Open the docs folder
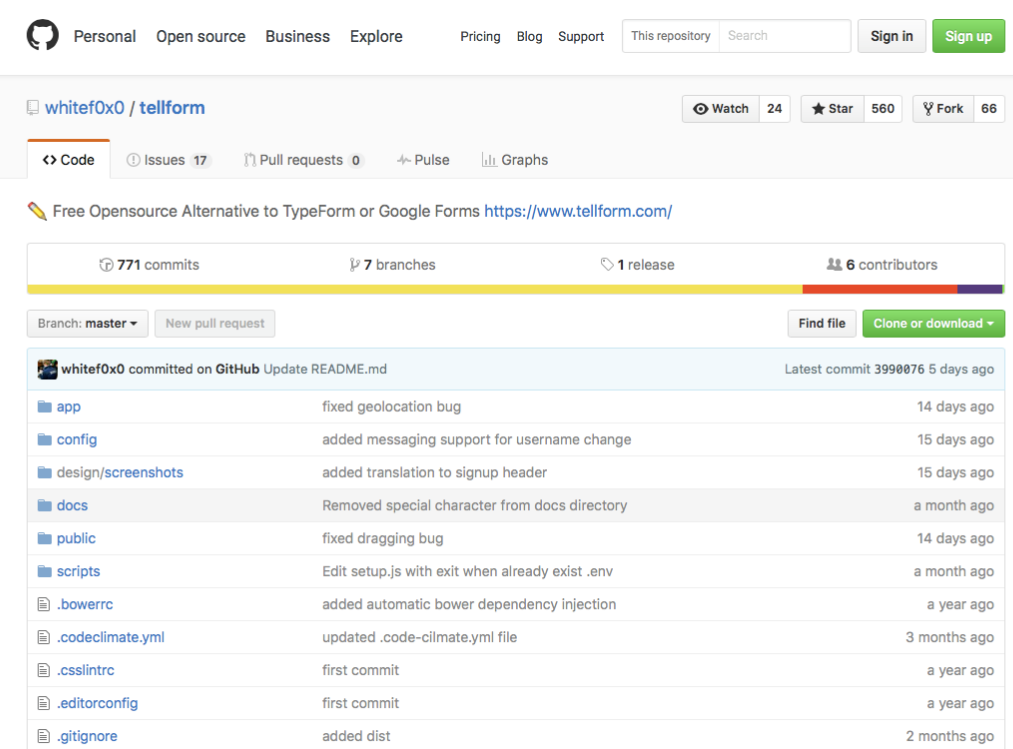Image resolution: width=1013 pixels, height=749 pixels. pyautogui.click(x=72, y=505)
